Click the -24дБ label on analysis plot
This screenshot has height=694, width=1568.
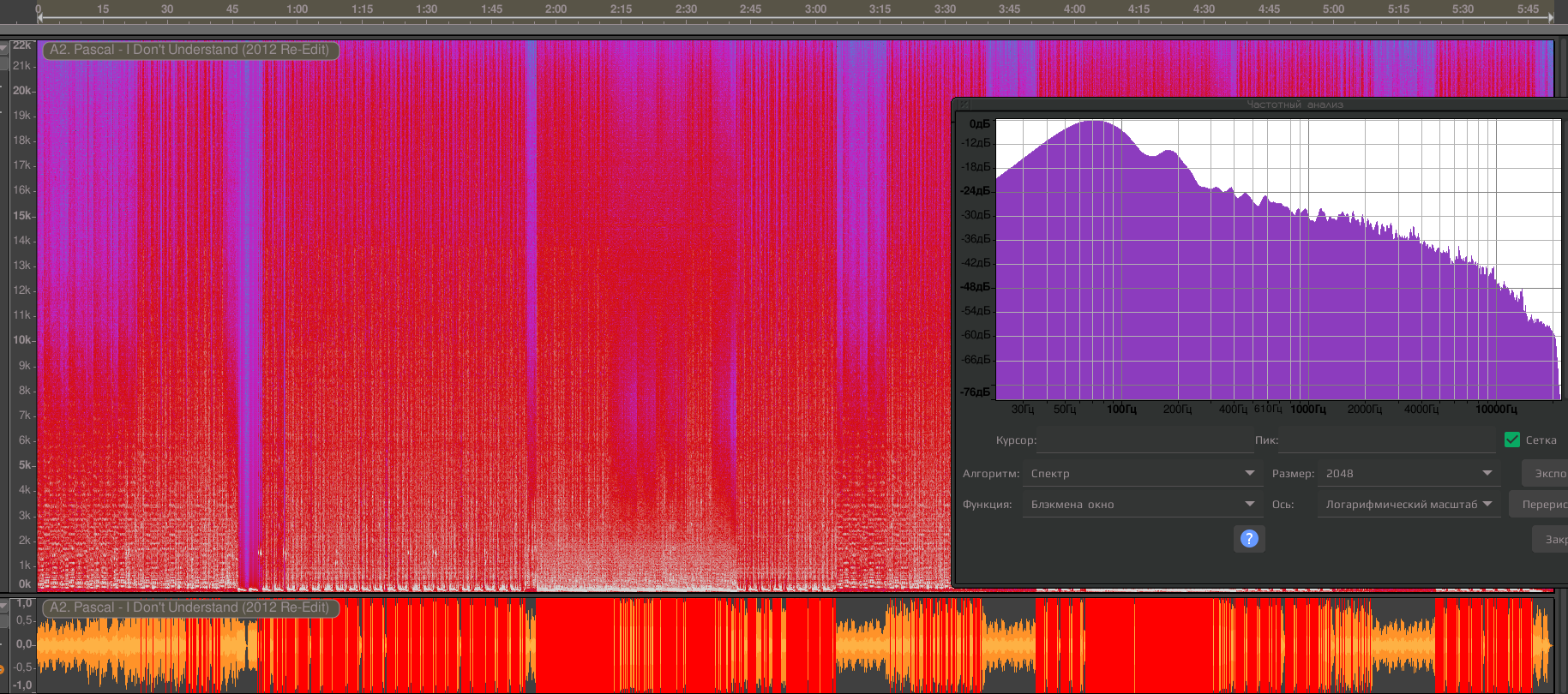[976, 190]
